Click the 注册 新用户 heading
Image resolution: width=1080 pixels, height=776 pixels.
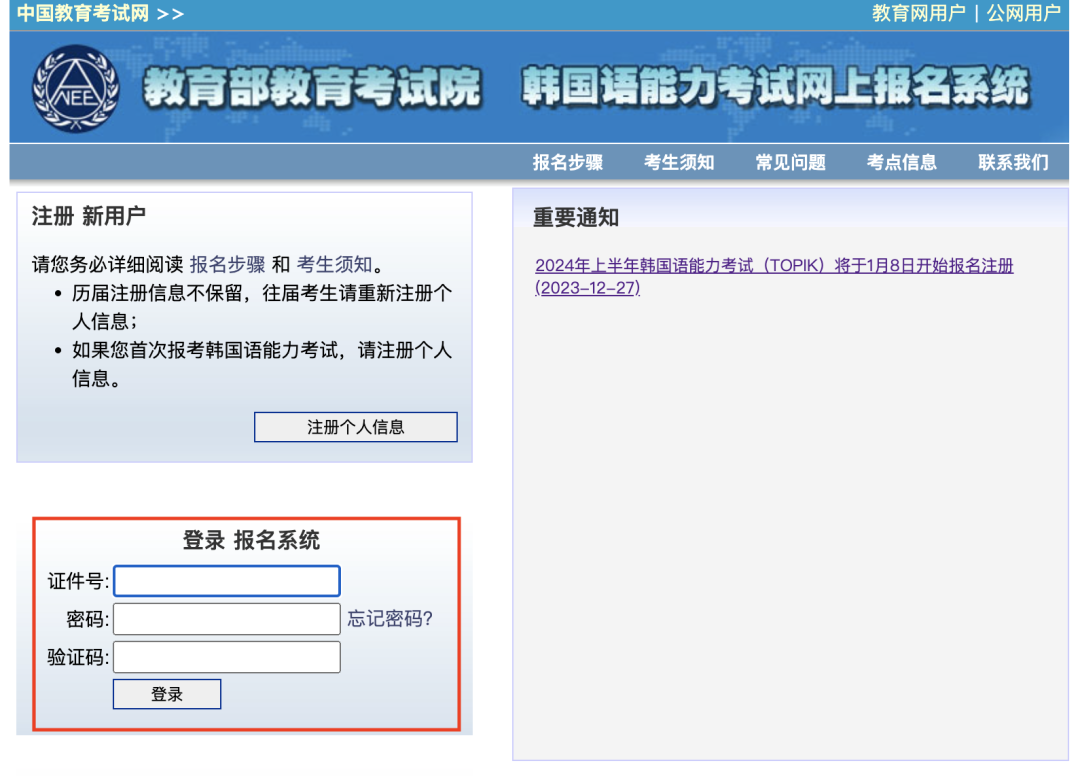(88, 216)
